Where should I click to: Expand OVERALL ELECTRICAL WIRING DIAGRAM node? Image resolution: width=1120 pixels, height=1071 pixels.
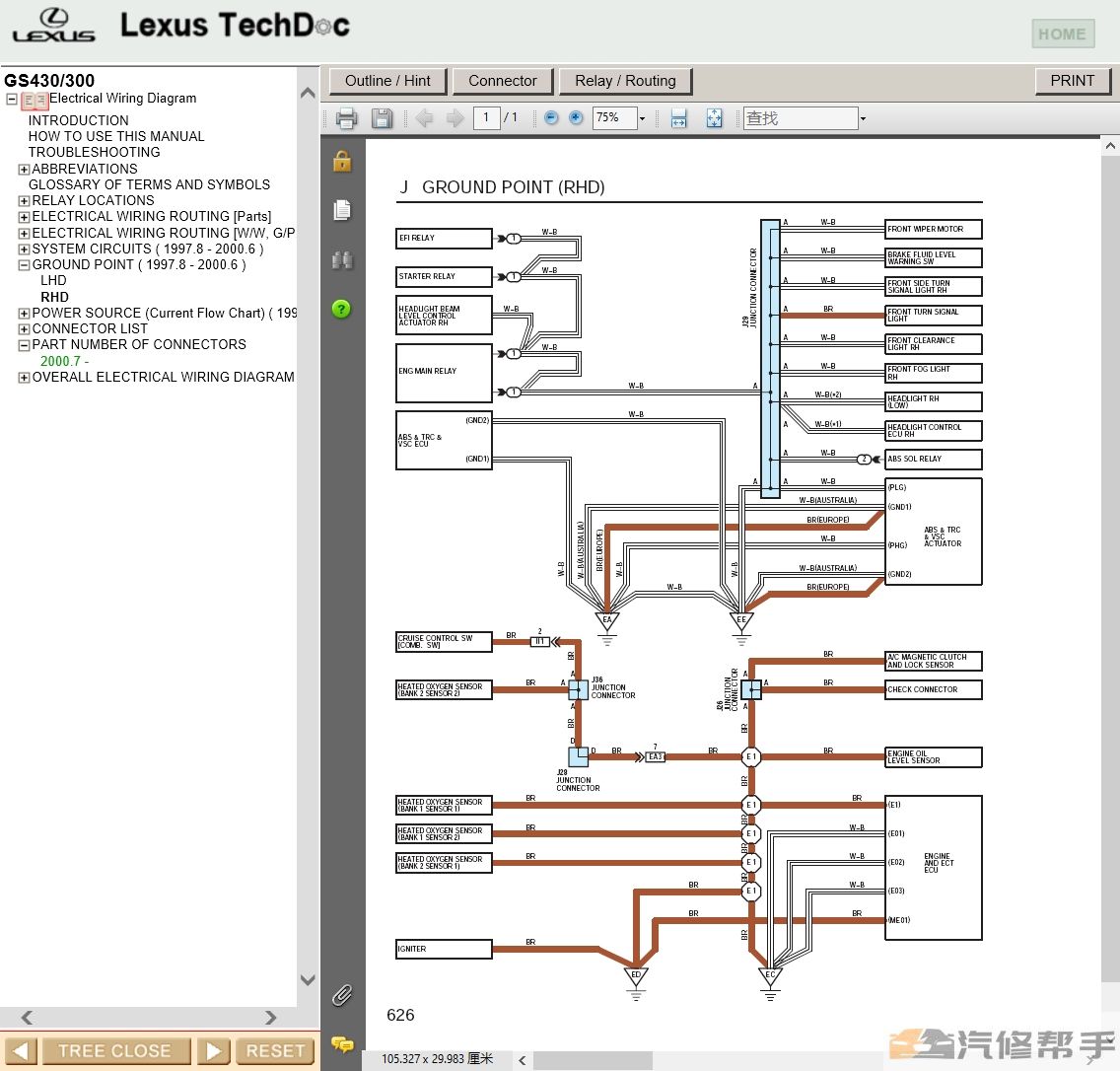pyautogui.click(x=24, y=378)
